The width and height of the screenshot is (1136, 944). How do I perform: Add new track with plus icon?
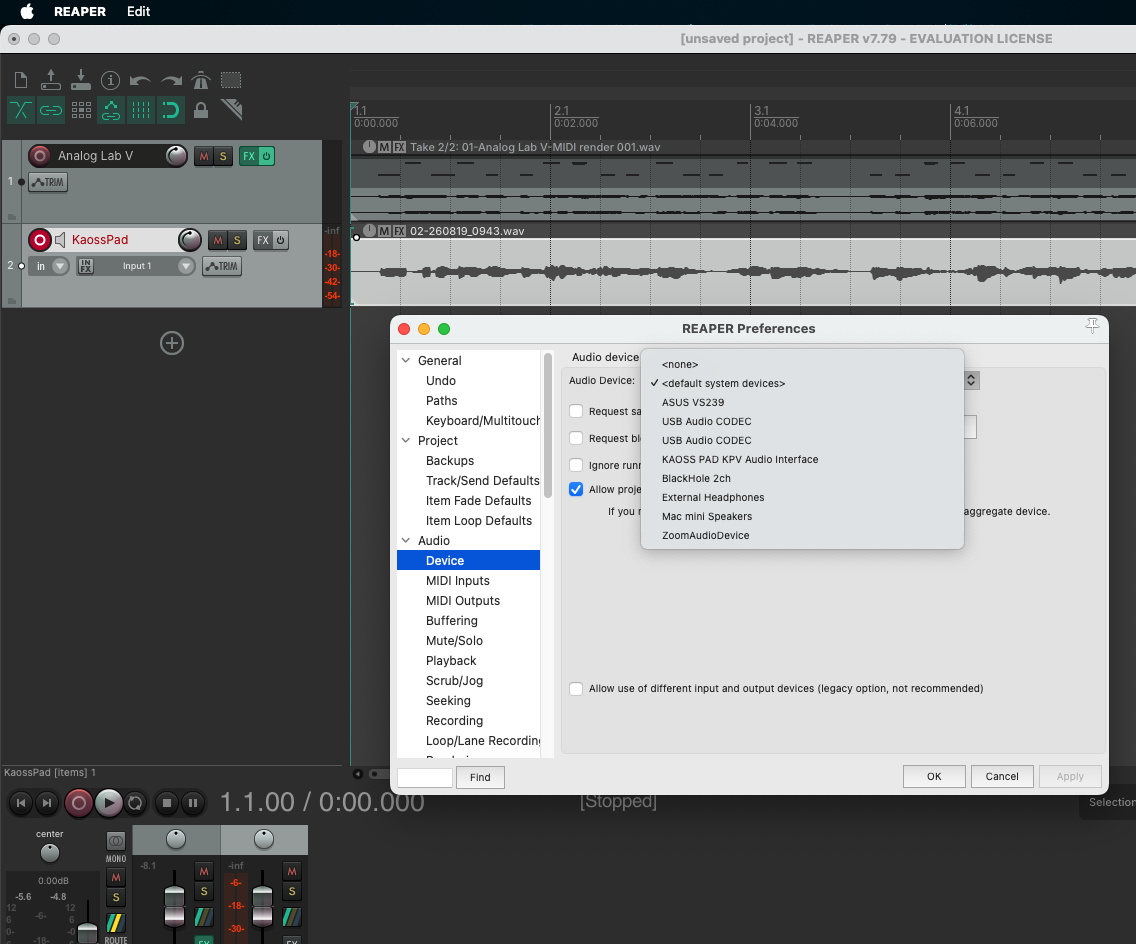(x=172, y=343)
